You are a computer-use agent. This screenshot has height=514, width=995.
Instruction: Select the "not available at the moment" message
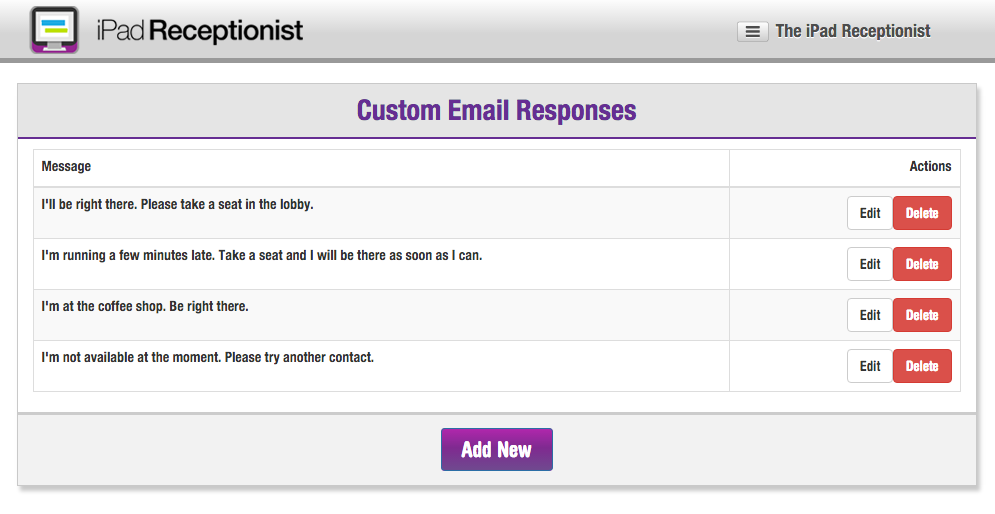pos(208,357)
